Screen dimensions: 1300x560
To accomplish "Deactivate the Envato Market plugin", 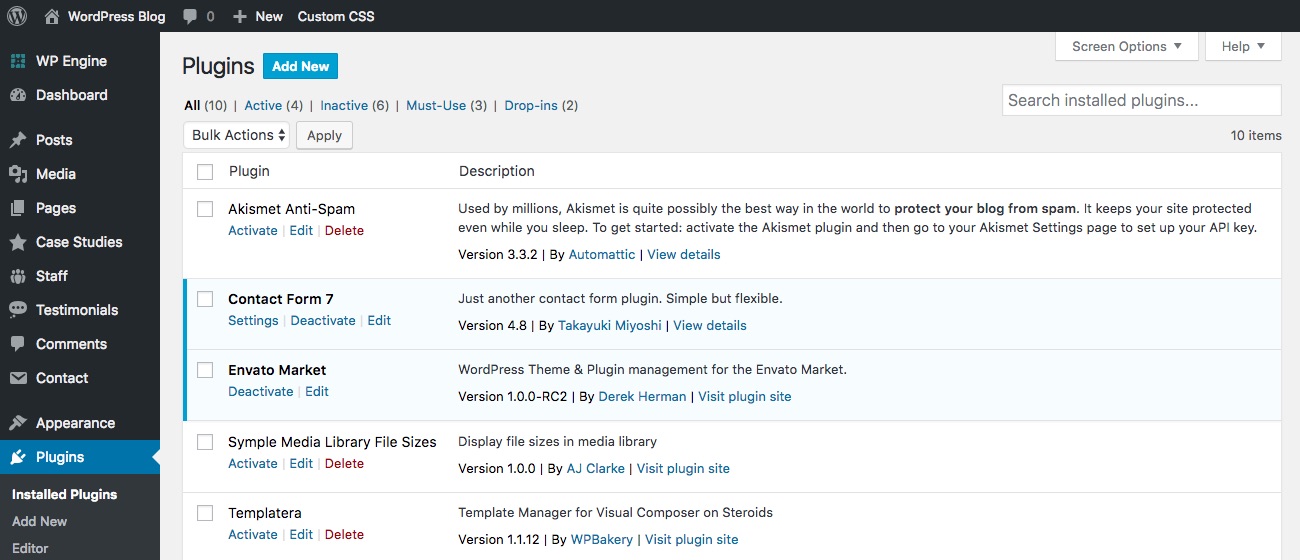I will (261, 391).
